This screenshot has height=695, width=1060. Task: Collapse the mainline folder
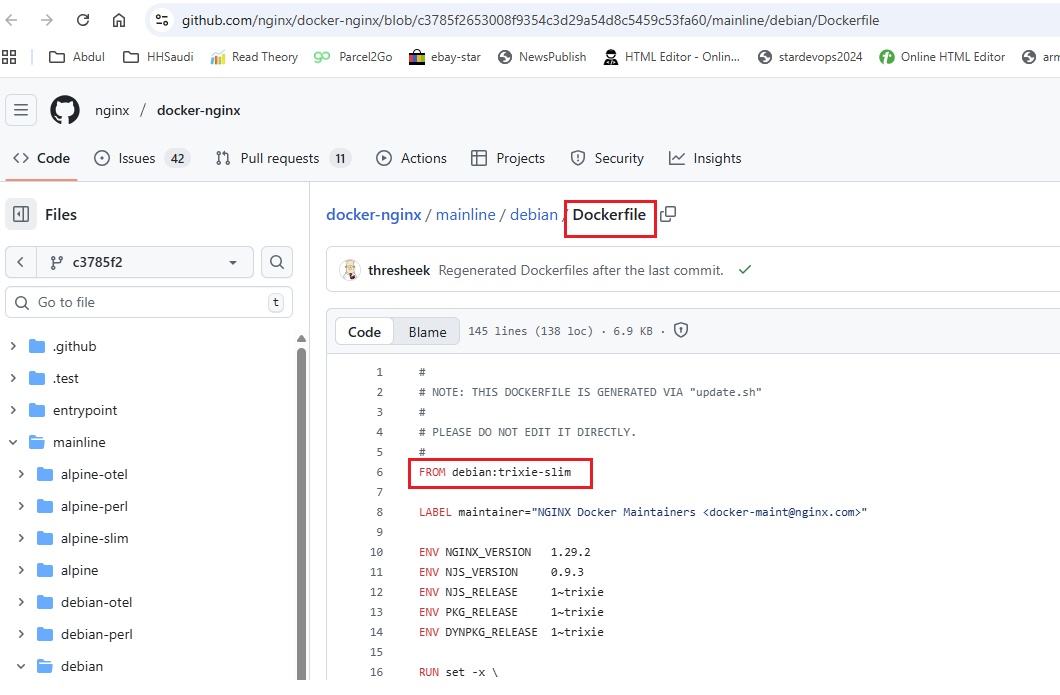13,442
